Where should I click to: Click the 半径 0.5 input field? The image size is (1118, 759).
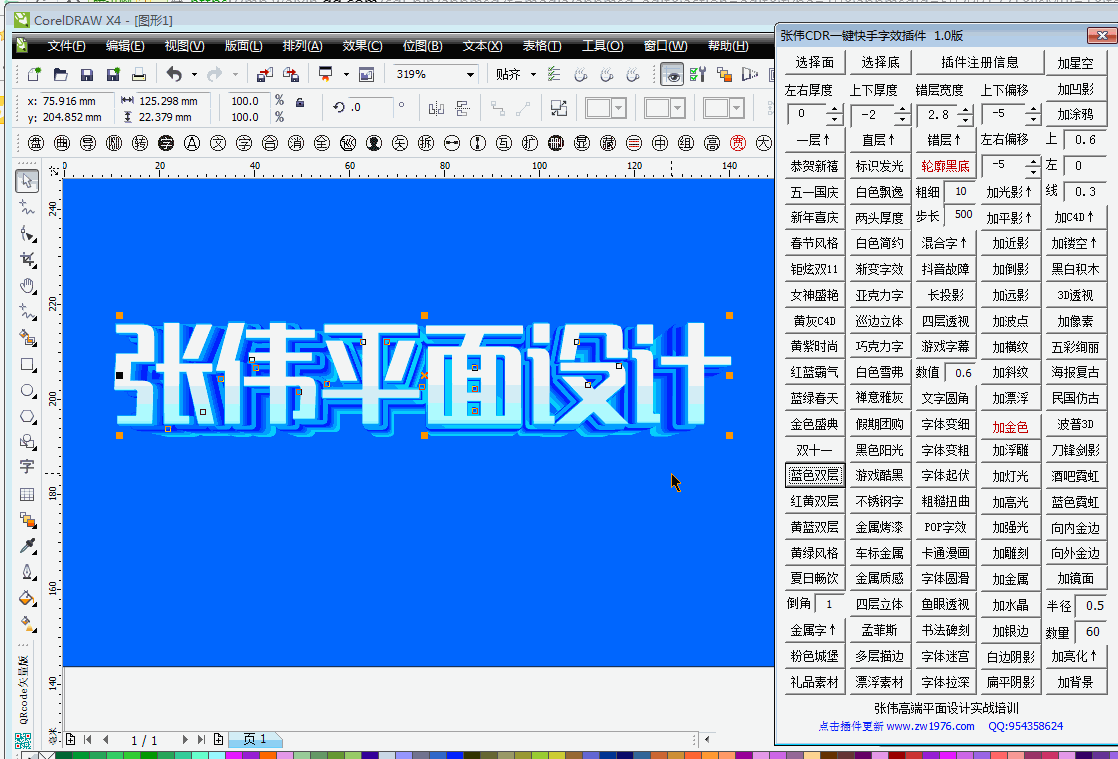pyautogui.click(x=1091, y=605)
